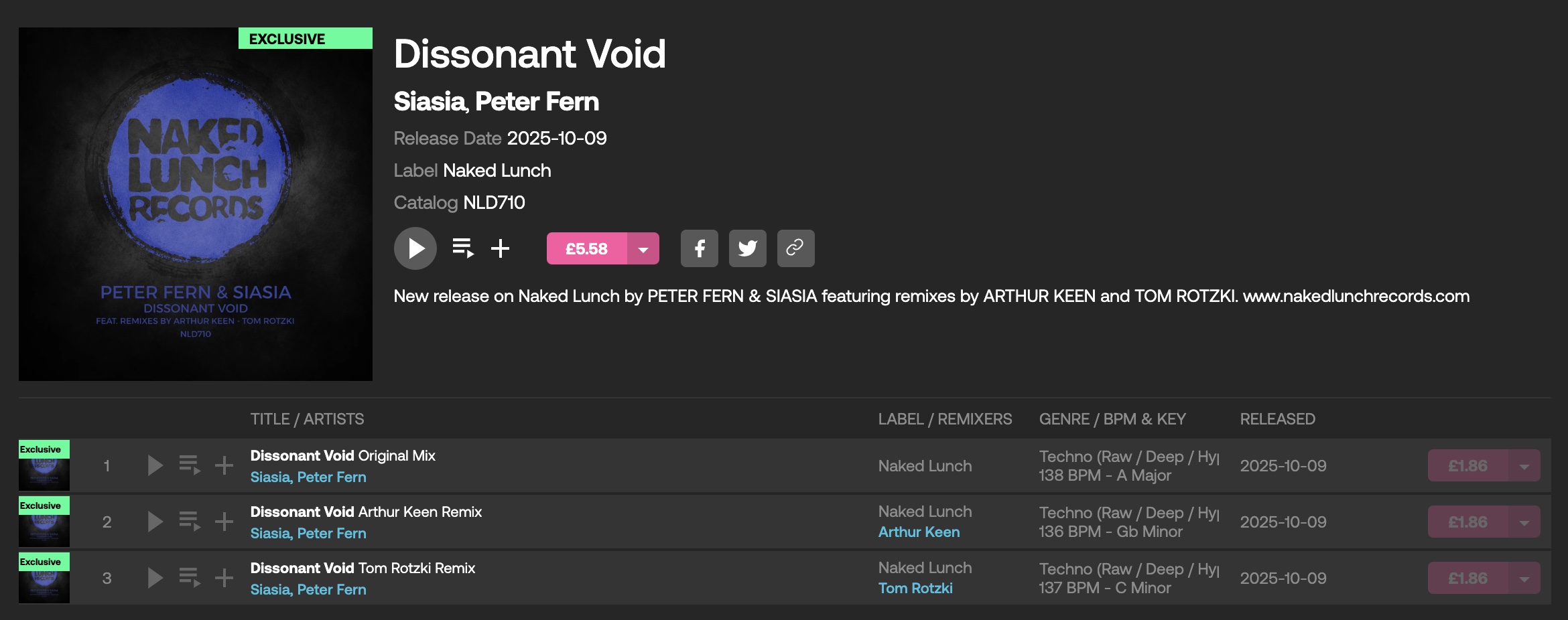Click the large Naked Lunch album artwork
The image size is (1568, 620).
click(x=196, y=204)
